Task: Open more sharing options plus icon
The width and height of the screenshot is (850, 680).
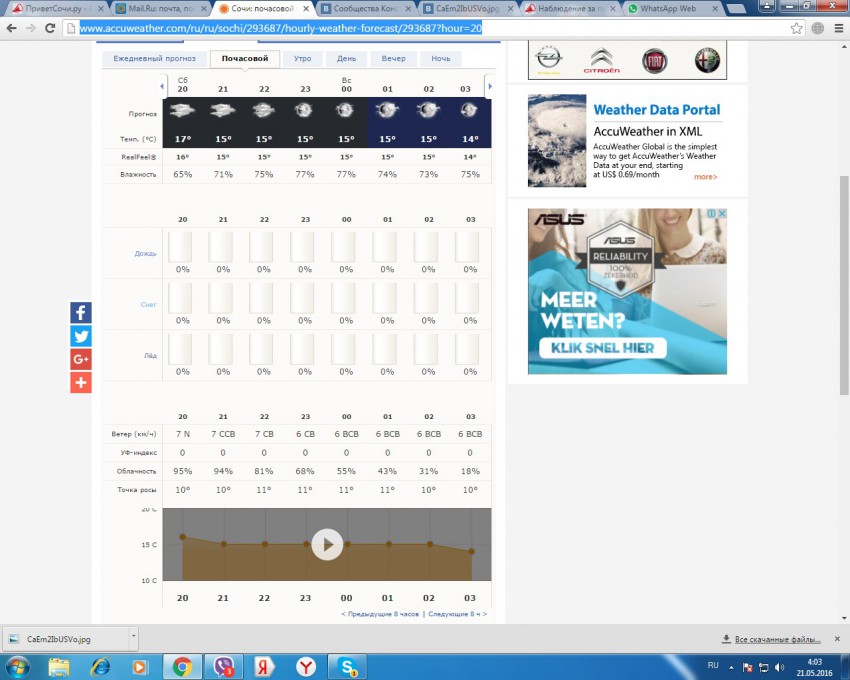Action: coord(81,382)
